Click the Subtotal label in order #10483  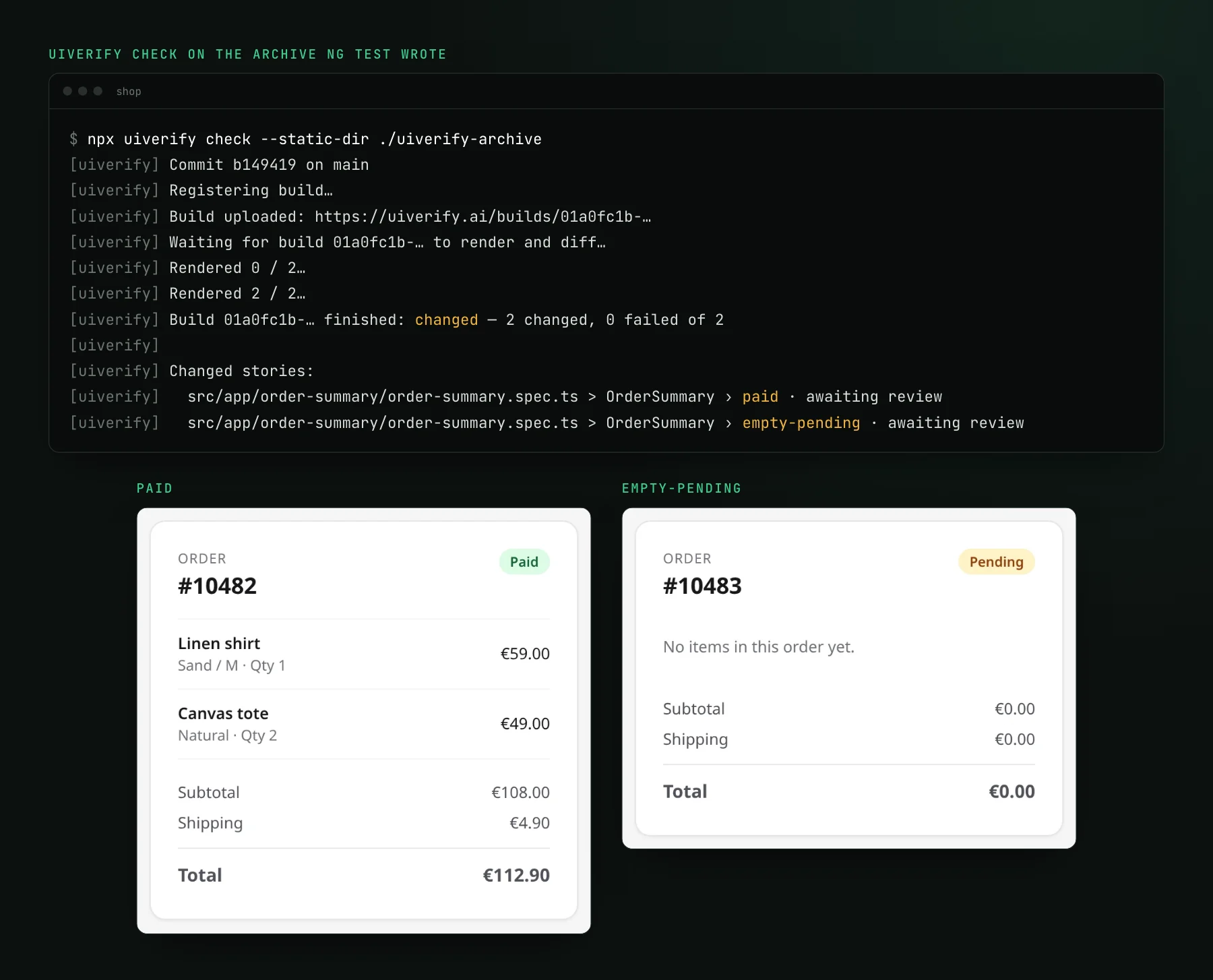tap(694, 708)
